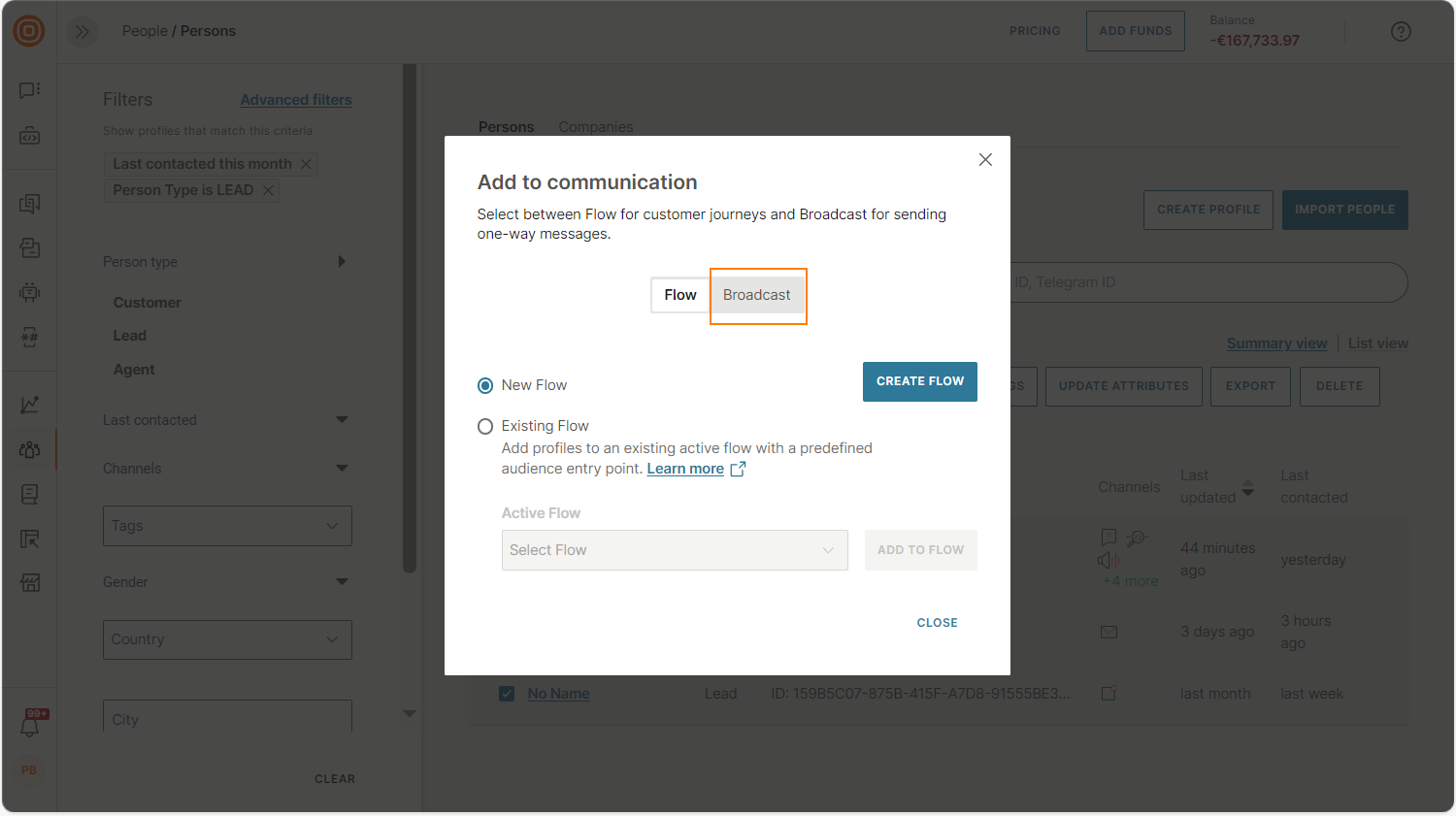Select the New Flow radio button
Viewport: 1456px width, 816px height.
coord(485,385)
